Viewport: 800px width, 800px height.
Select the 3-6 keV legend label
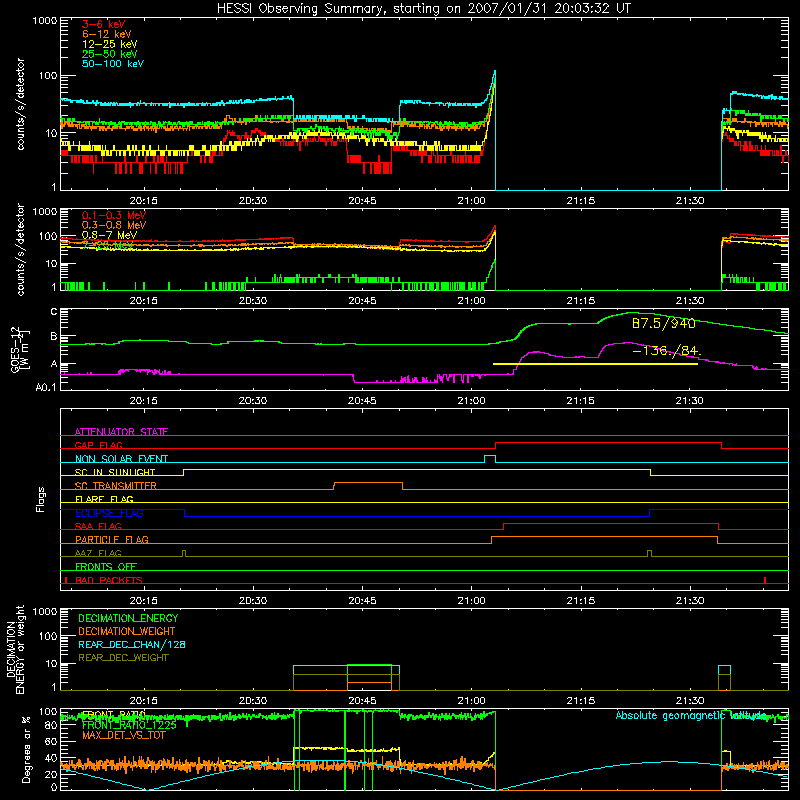point(104,24)
